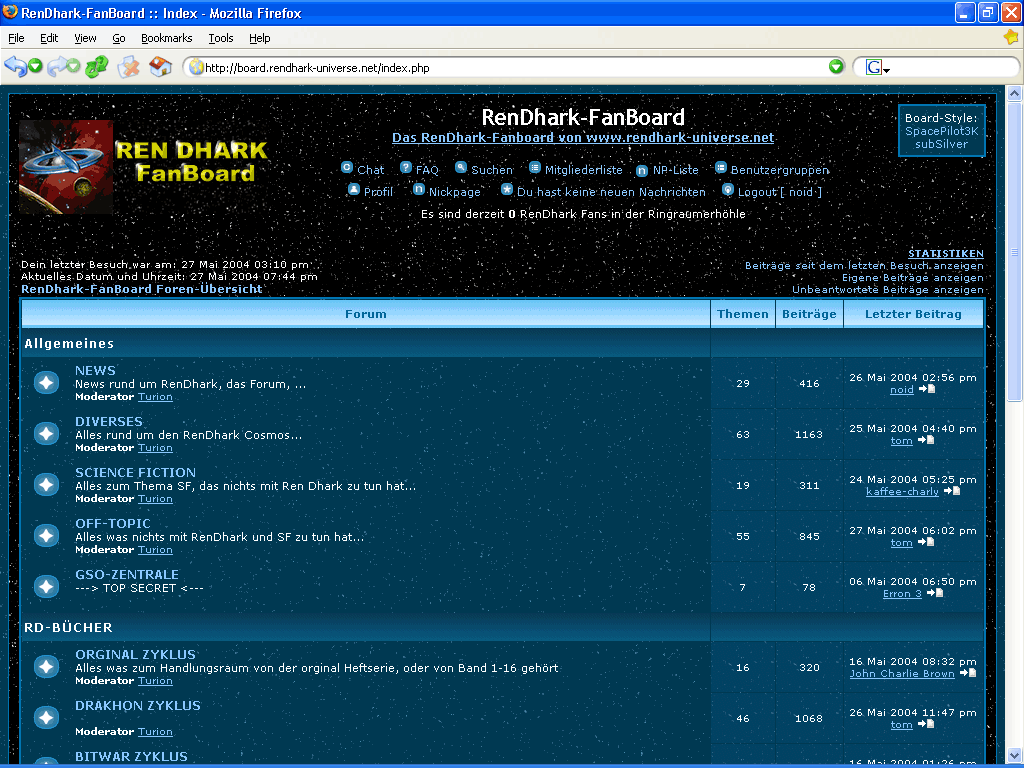Click the vertical scrollbar down arrow

pos(1014,757)
